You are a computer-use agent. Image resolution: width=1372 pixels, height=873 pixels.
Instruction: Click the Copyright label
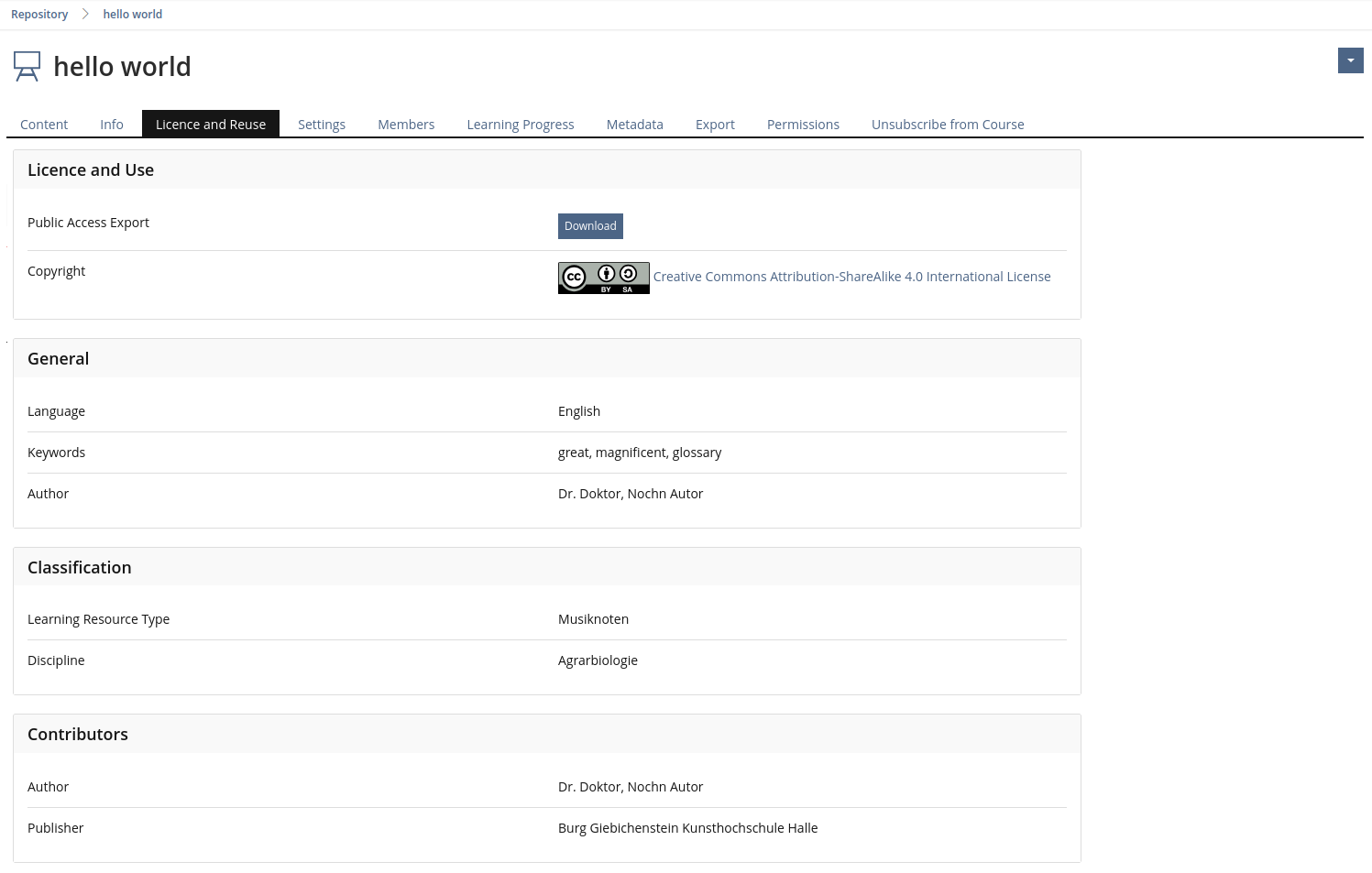pyautogui.click(x=56, y=271)
